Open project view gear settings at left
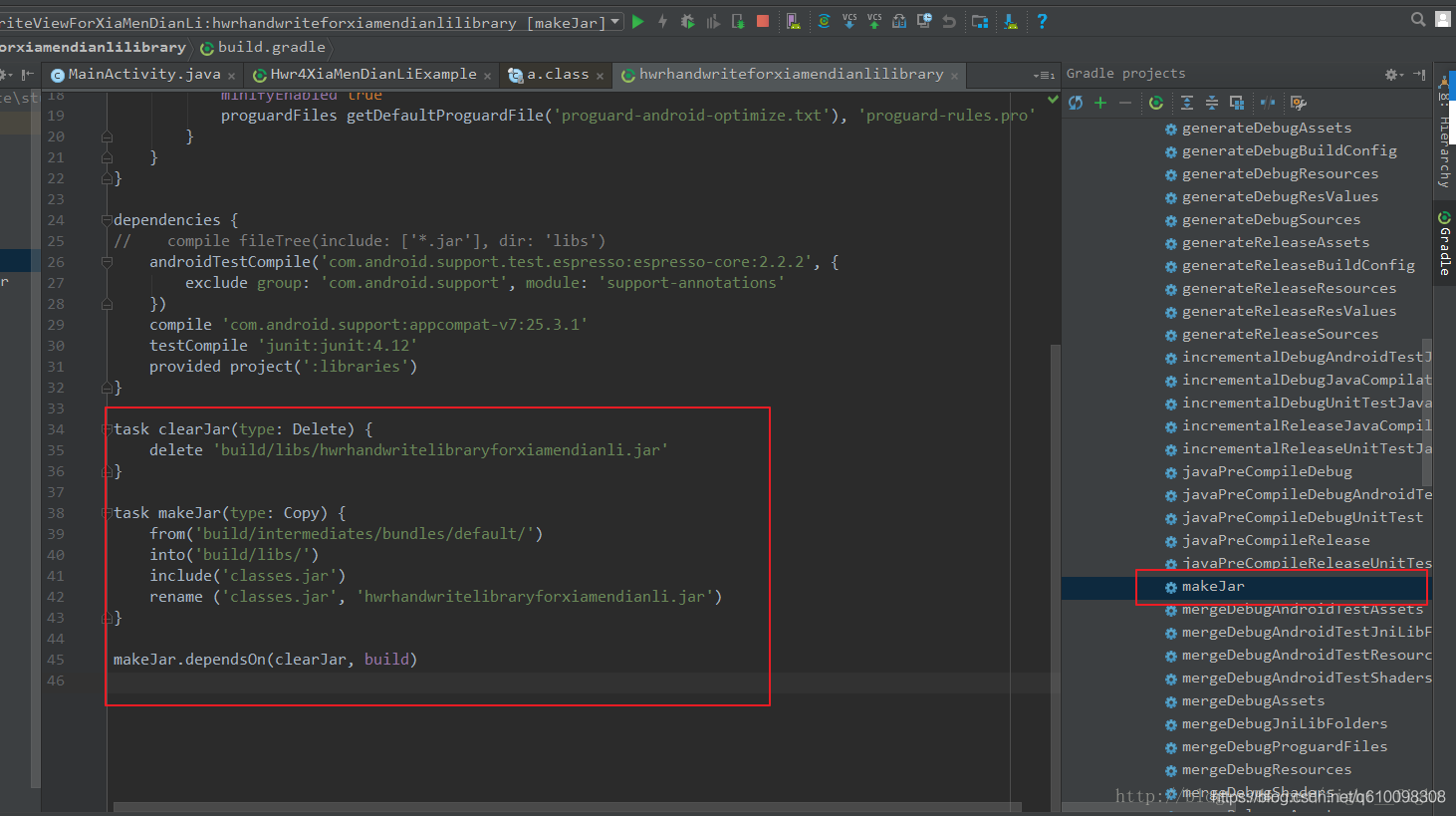Image resolution: width=1456 pixels, height=816 pixels. (x=5, y=75)
